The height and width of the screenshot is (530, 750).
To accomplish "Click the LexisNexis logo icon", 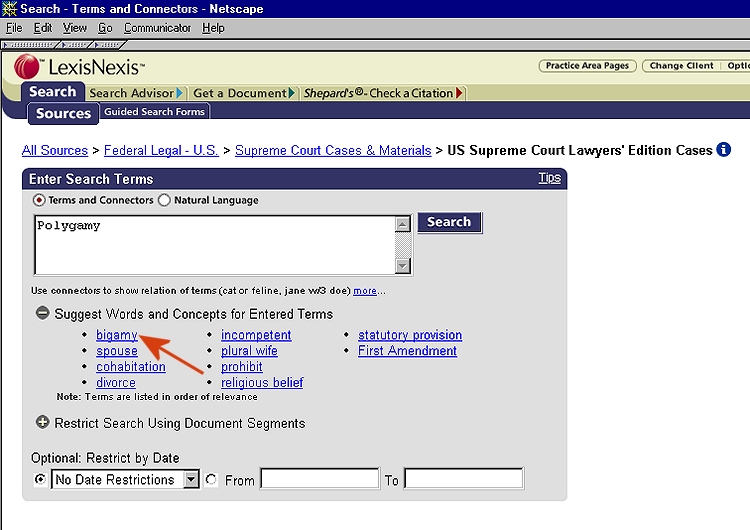I will 27,66.
